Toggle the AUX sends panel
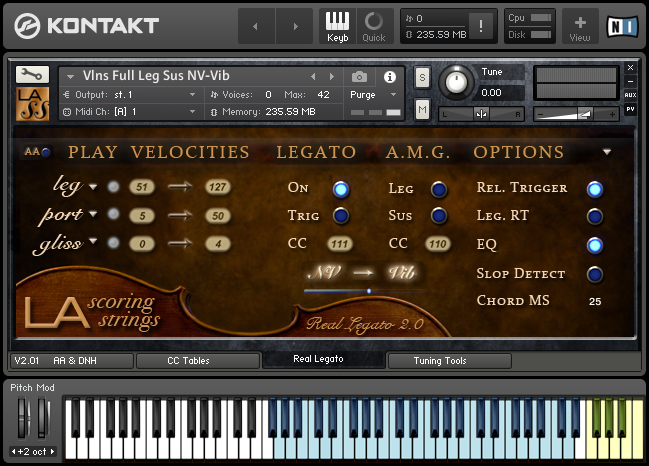This screenshot has width=649, height=466. [x=630, y=95]
